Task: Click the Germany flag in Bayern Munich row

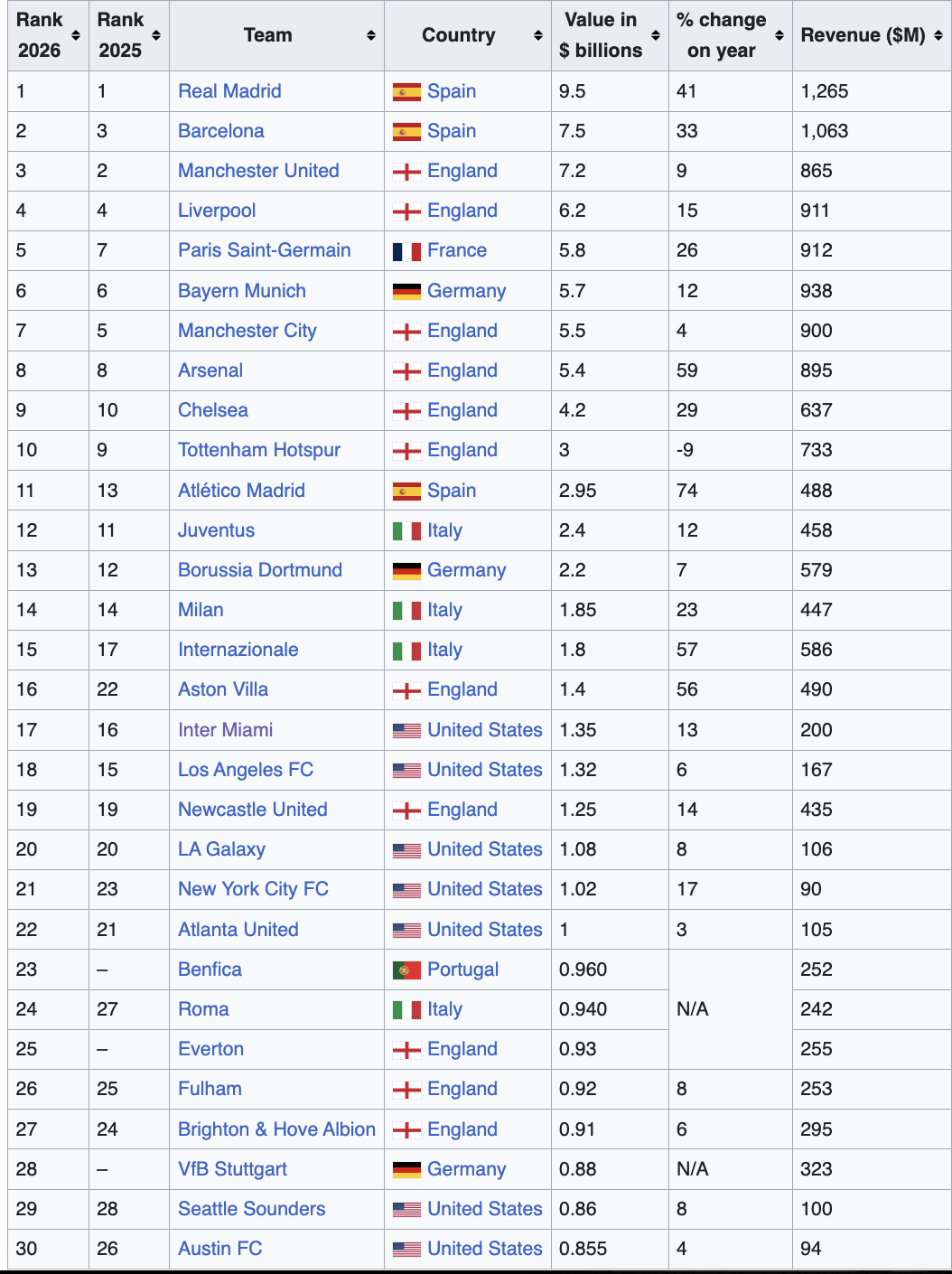Action: click(x=406, y=292)
